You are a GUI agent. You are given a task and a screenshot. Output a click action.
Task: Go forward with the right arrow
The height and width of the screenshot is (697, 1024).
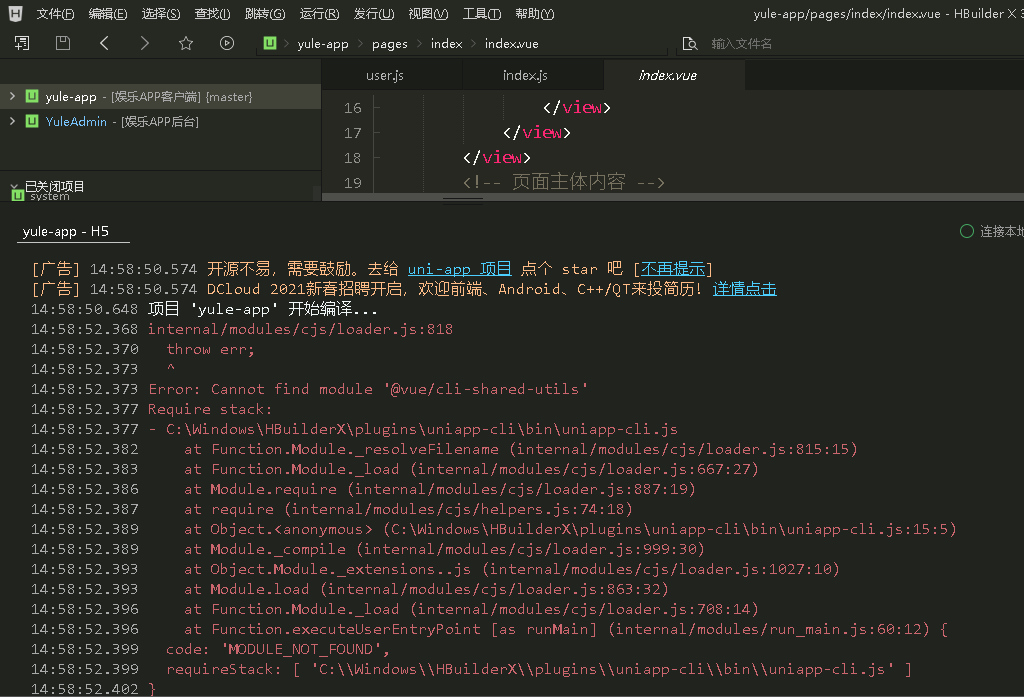point(145,43)
